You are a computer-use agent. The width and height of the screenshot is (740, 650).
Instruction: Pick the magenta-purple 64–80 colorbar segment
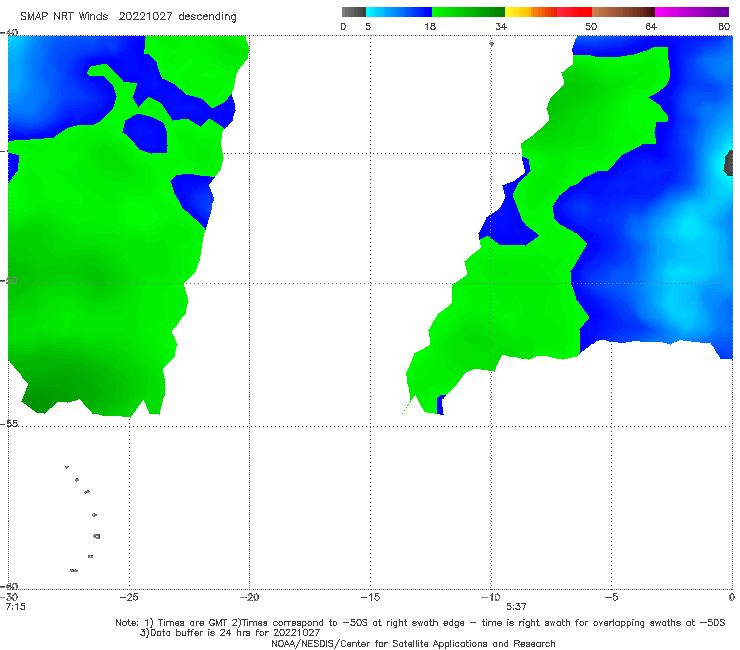pos(692,12)
